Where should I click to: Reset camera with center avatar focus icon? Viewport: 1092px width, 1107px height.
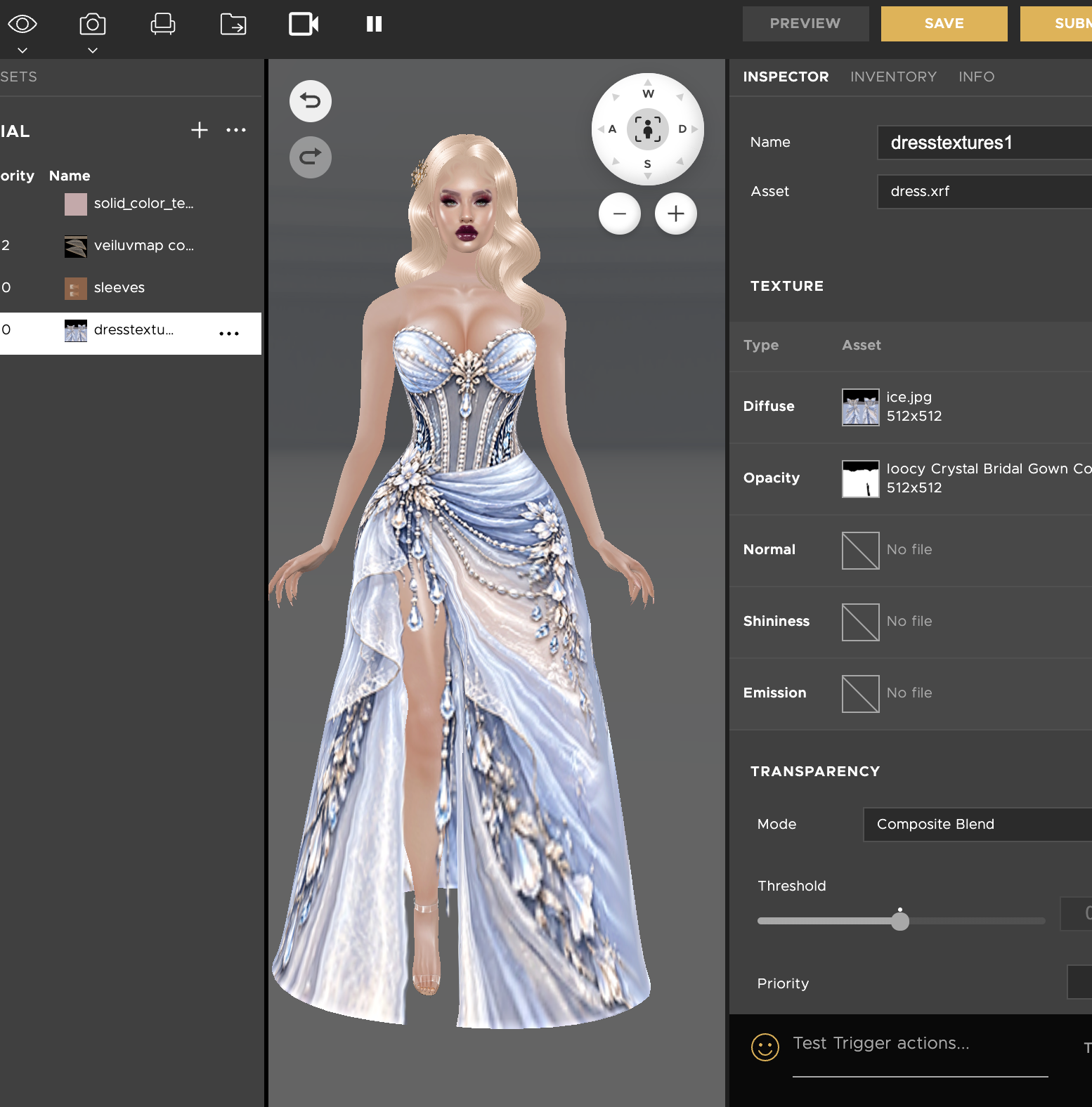pos(648,129)
